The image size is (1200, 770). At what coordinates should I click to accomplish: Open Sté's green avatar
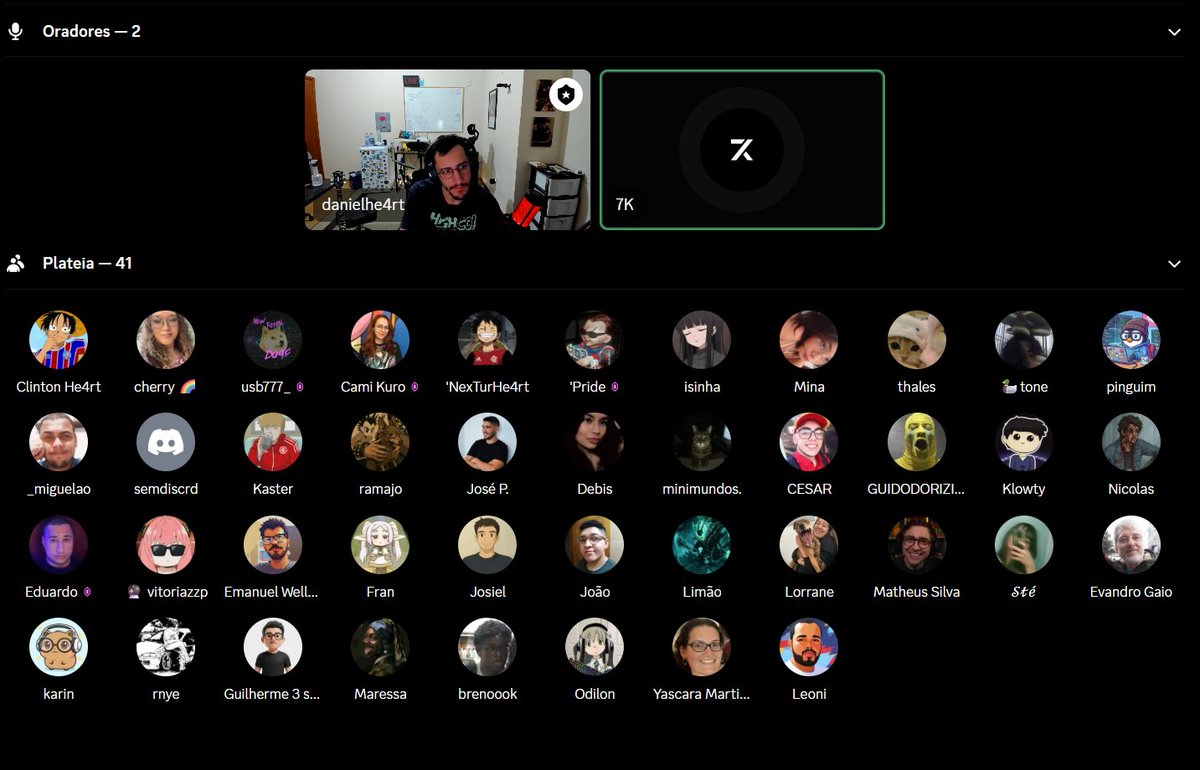tap(1024, 545)
